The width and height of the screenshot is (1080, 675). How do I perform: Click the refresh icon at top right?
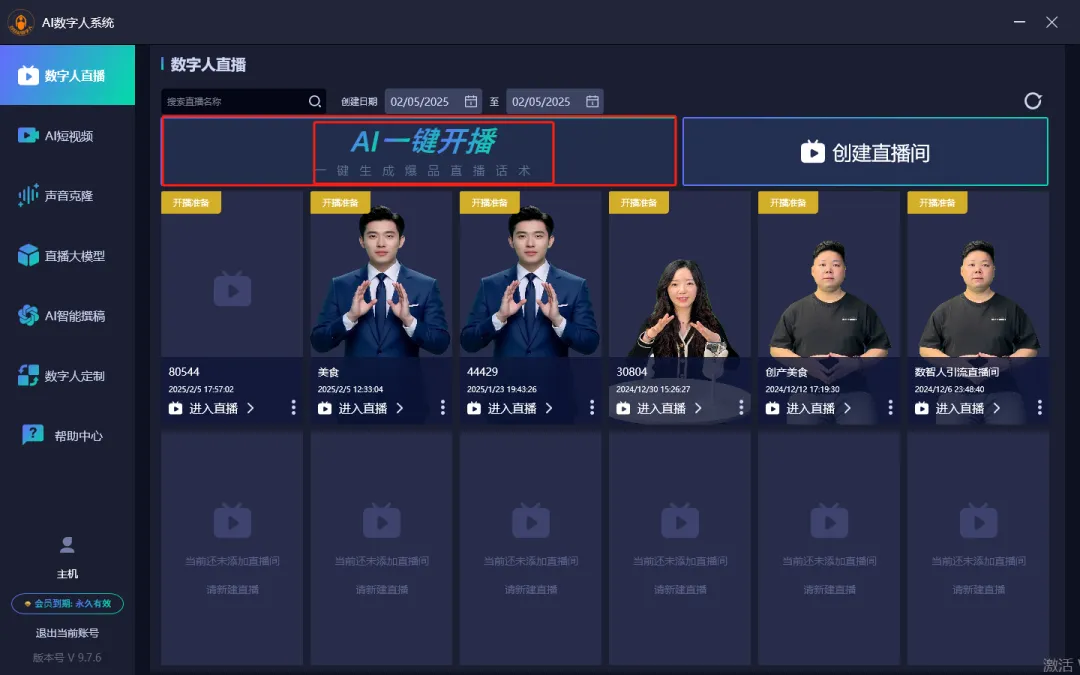tap(1032, 101)
